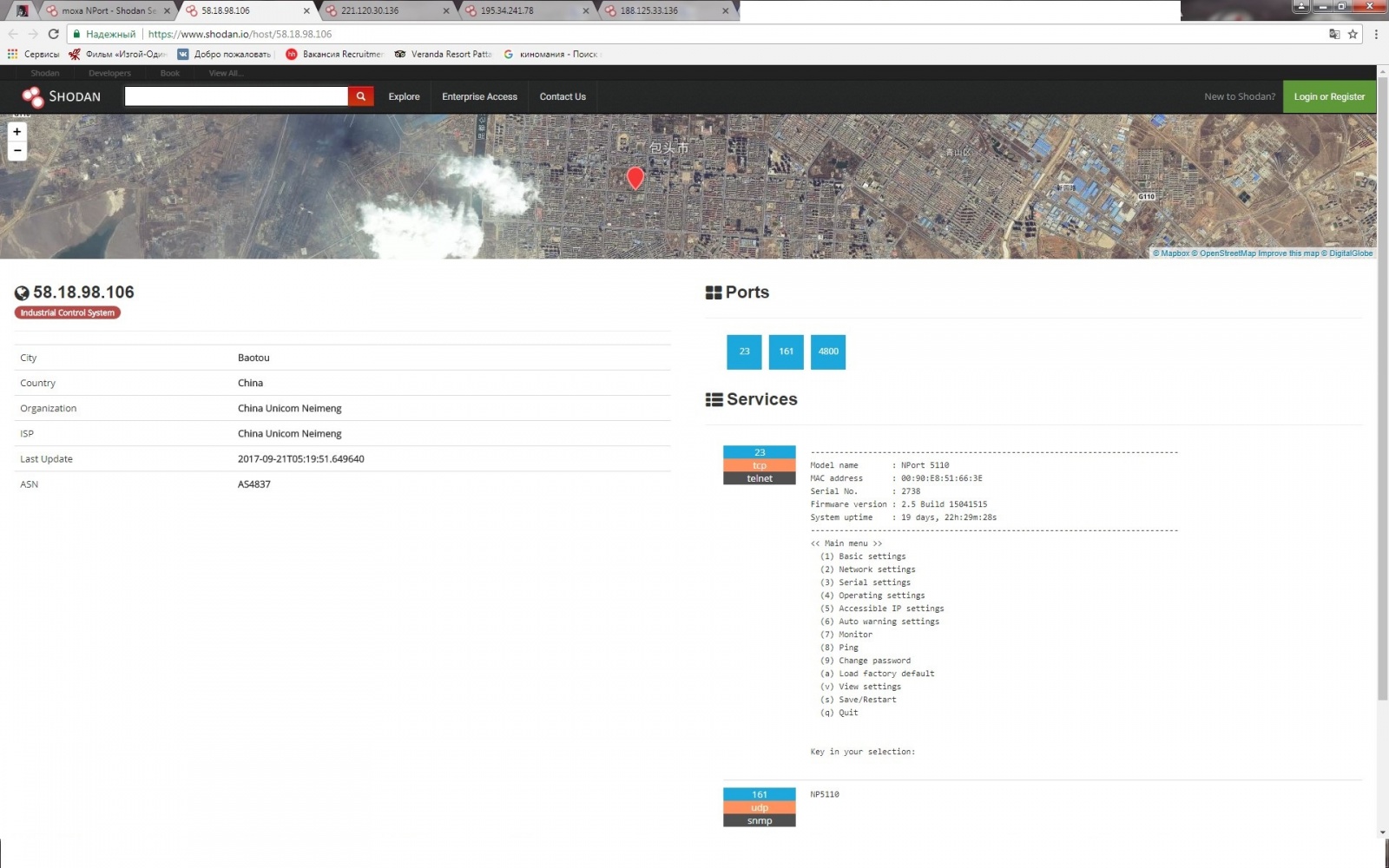This screenshot has width=1389, height=868.
Task: Click the red search magnifier button
Action: [x=361, y=96]
